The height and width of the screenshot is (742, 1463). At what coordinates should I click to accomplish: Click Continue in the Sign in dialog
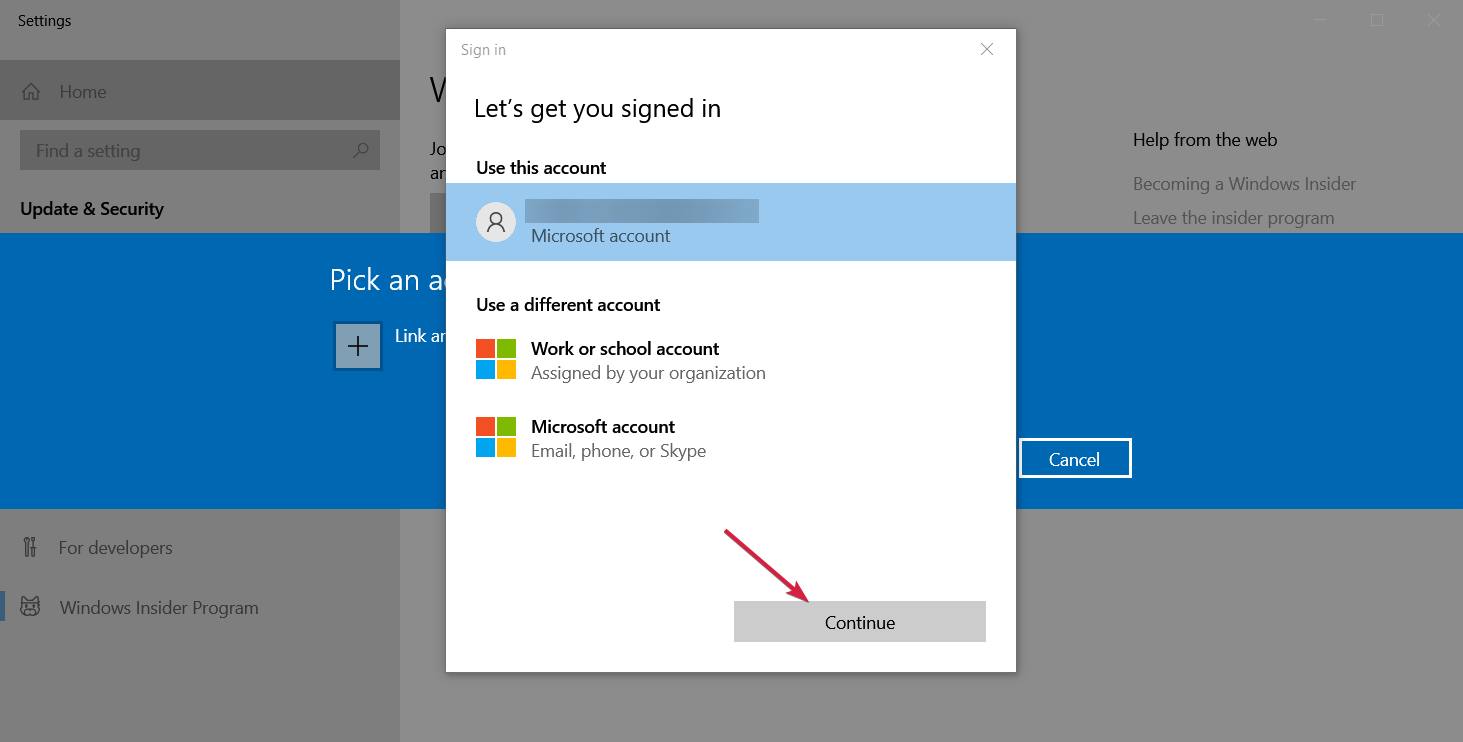pyautogui.click(x=859, y=622)
